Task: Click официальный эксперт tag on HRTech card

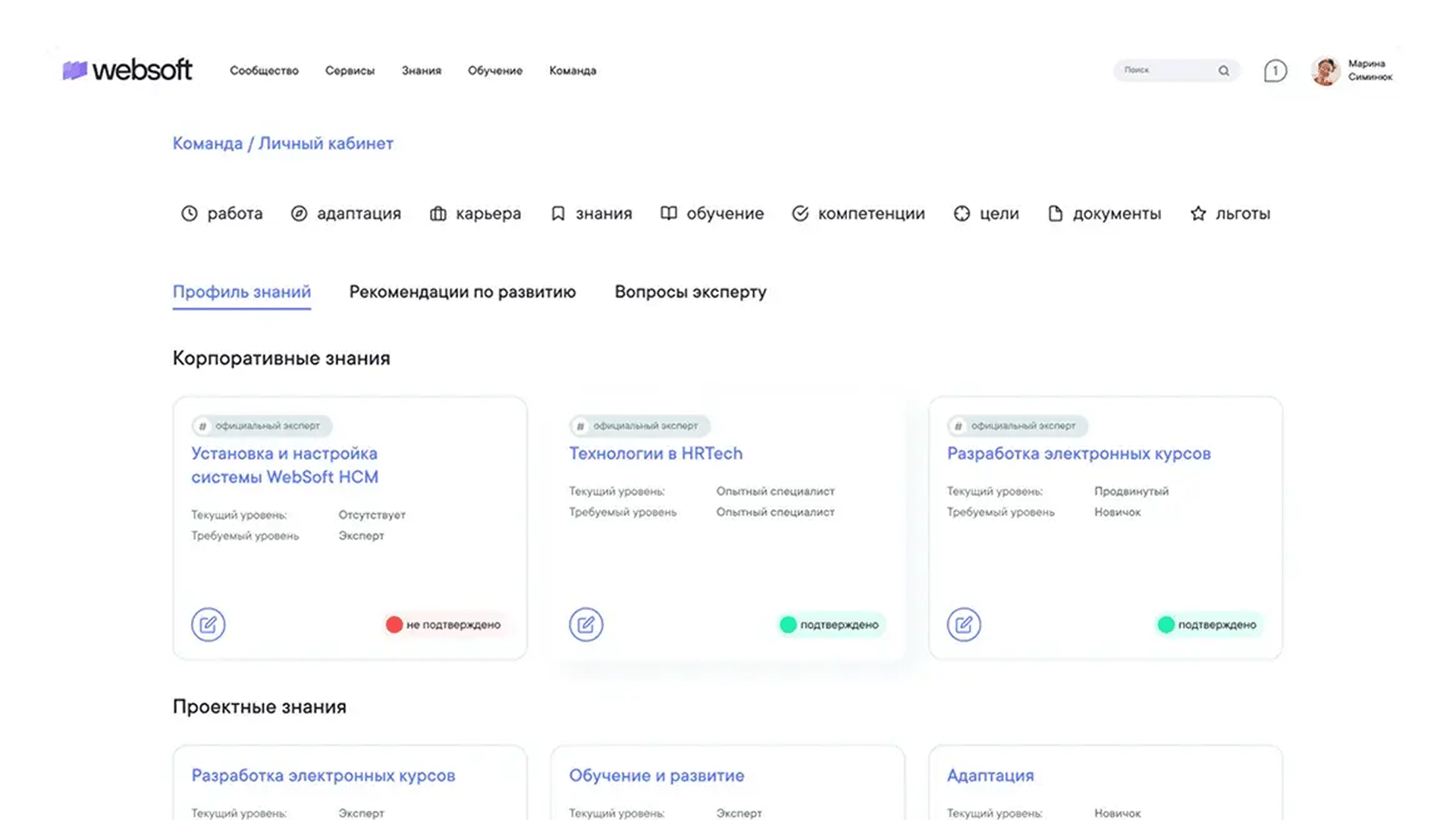Action: [639, 426]
